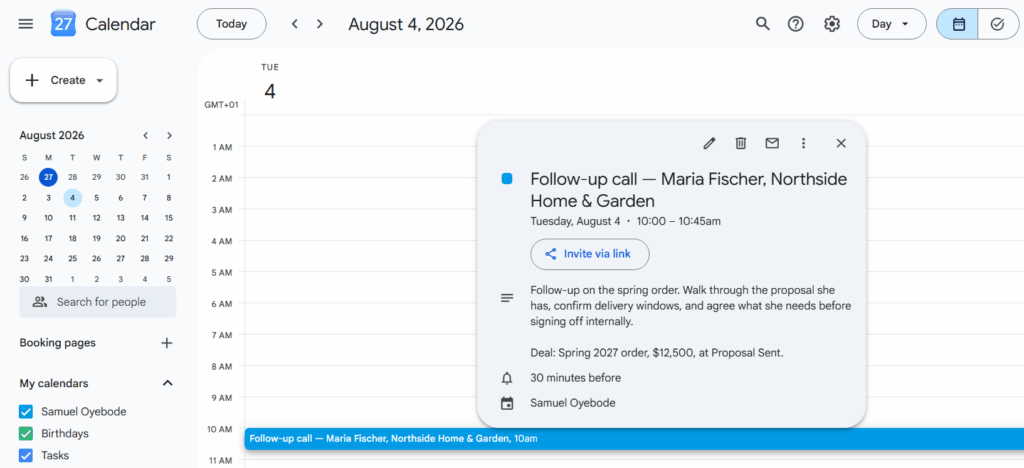The width and height of the screenshot is (1024, 468).
Task: Open the Day view dropdown
Action: (x=891, y=24)
